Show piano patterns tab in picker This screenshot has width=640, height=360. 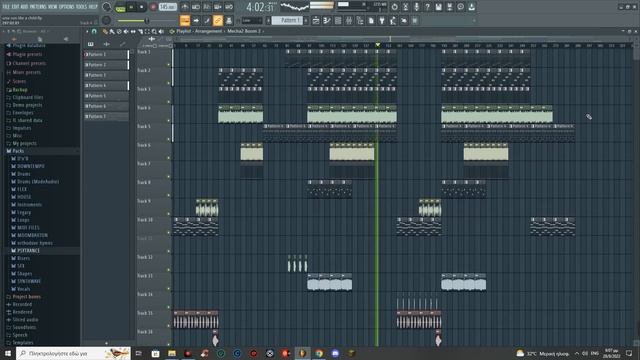[91, 44]
